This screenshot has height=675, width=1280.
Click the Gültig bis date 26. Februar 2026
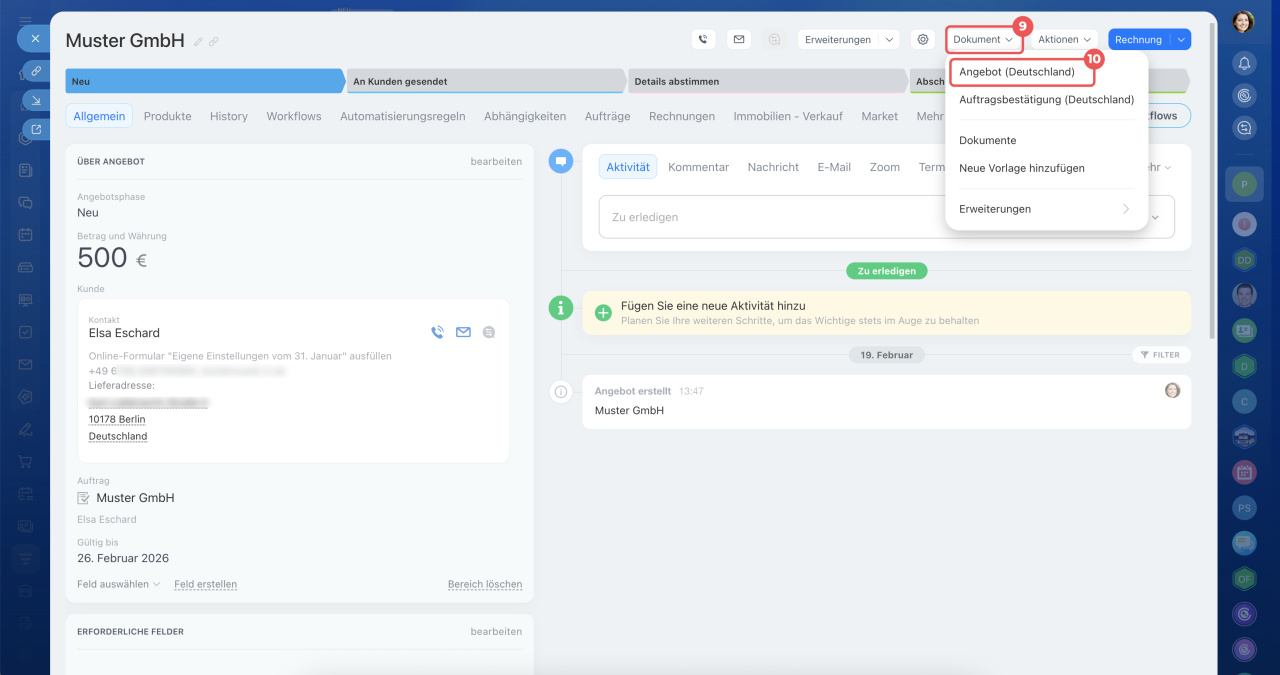pos(123,559)
